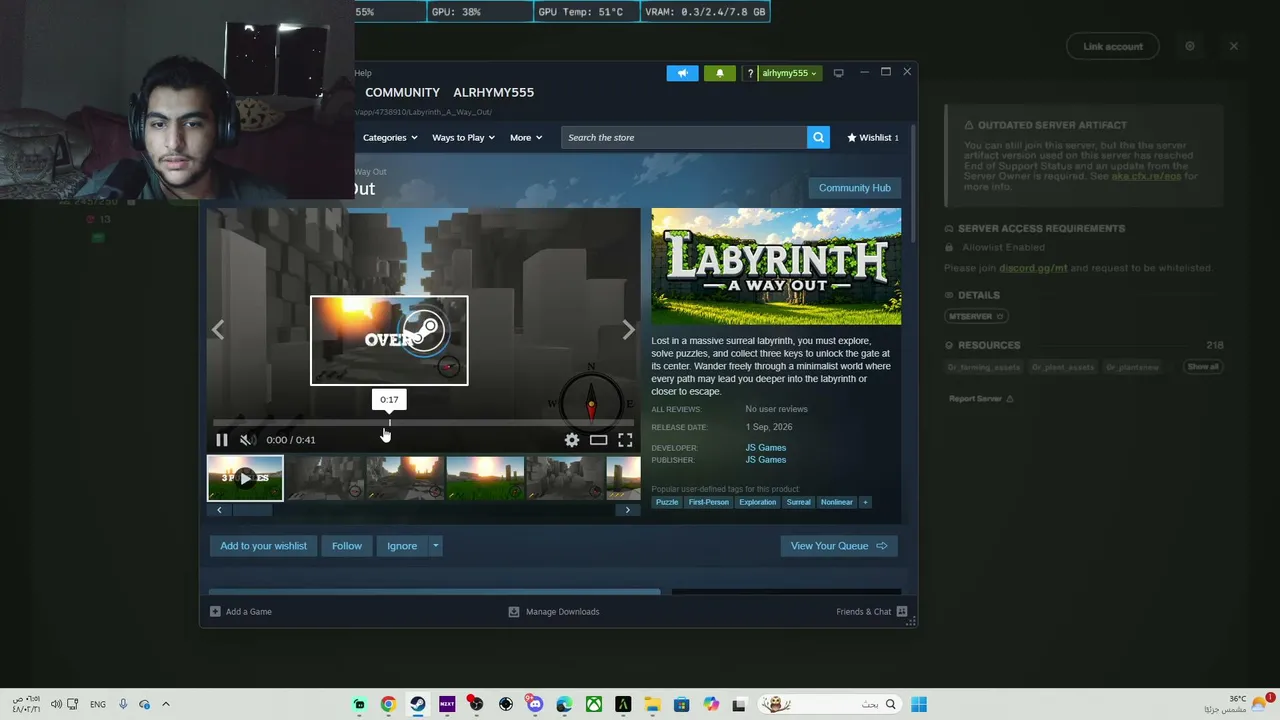
Task: Click the Steam taskbar icon
Action: (417, 704)
